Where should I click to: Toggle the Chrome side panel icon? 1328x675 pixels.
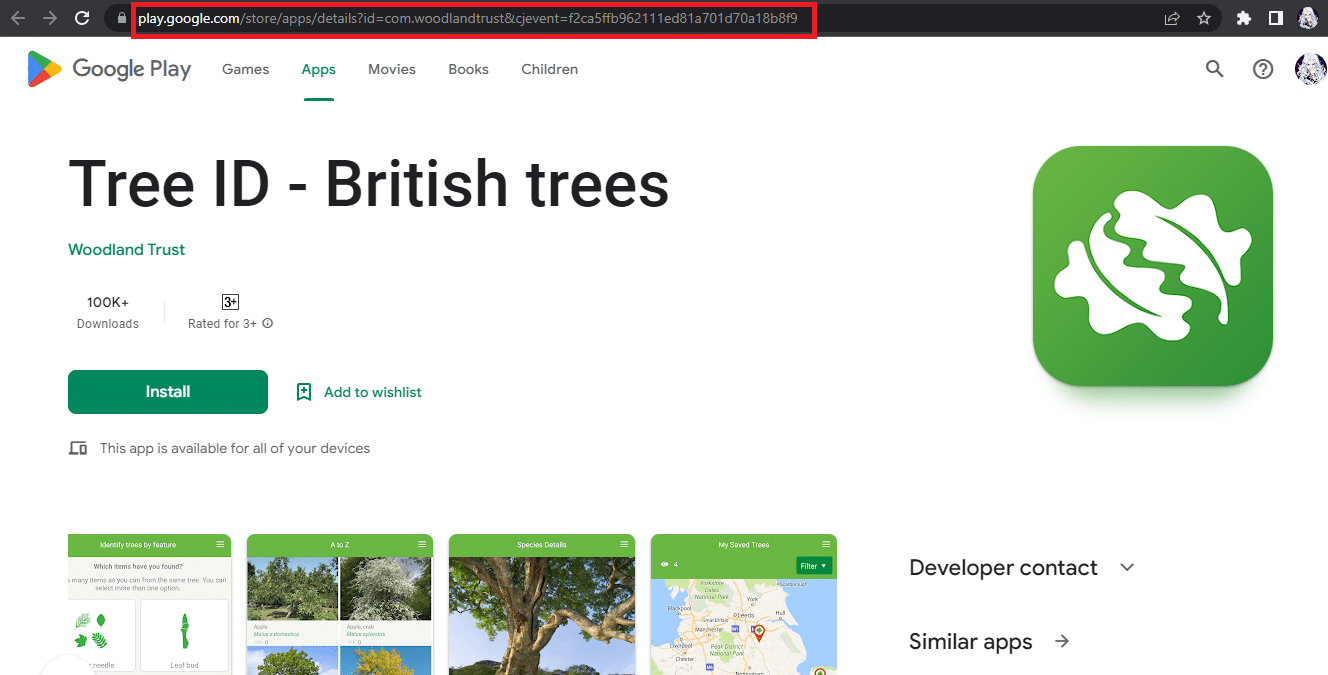point(1276,18)
